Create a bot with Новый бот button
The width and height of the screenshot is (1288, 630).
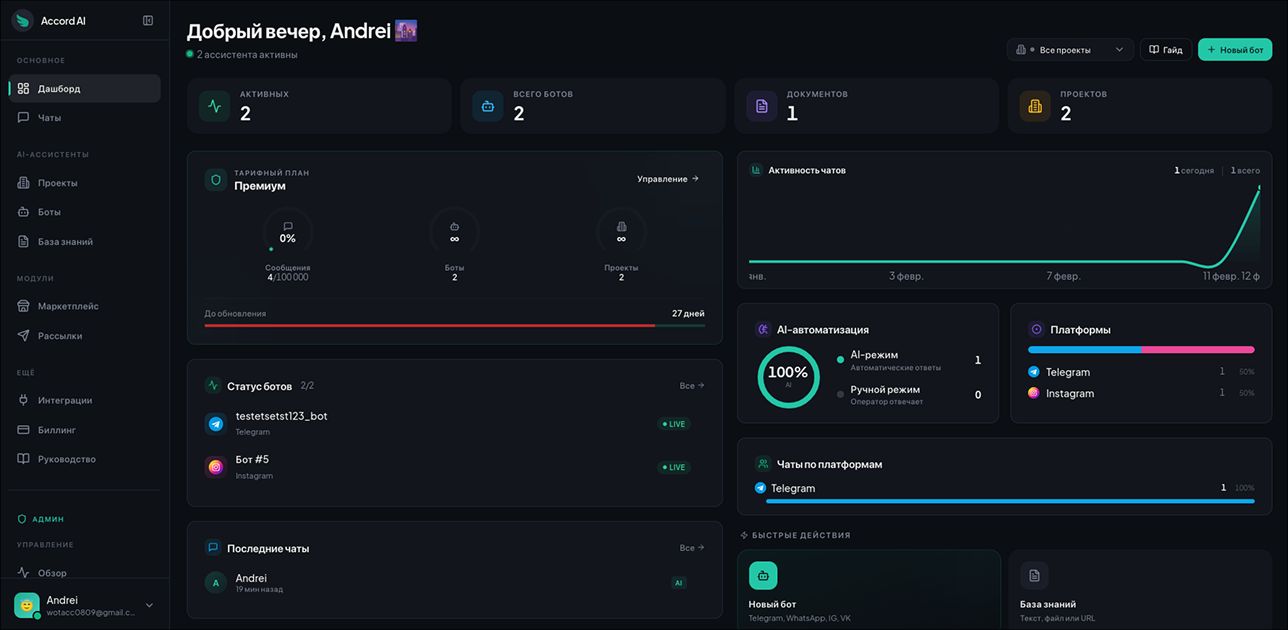pyautogui.click(x=1235, y=49)
